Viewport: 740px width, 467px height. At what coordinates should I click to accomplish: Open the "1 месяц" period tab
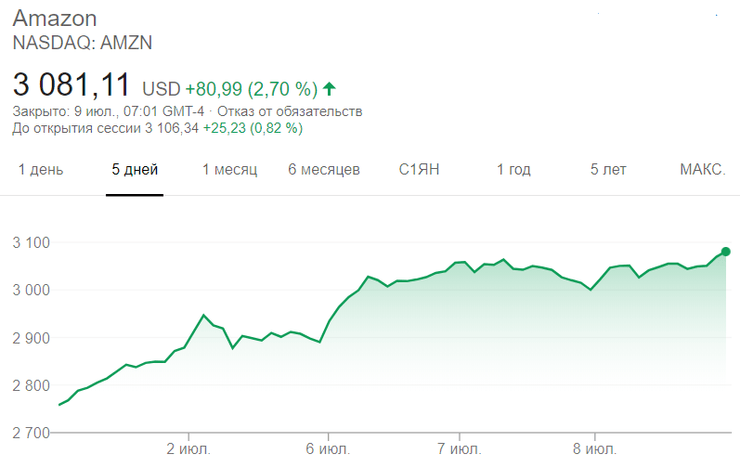[230, 170]
